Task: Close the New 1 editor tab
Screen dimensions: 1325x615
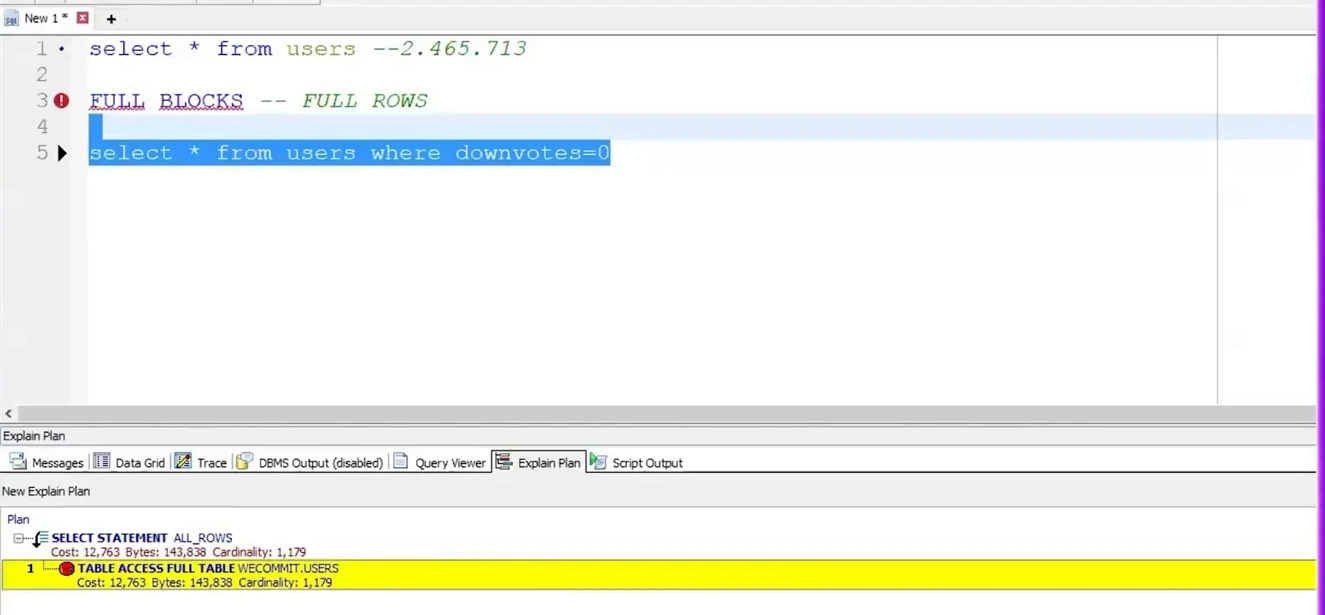Action: pos(83,18)
